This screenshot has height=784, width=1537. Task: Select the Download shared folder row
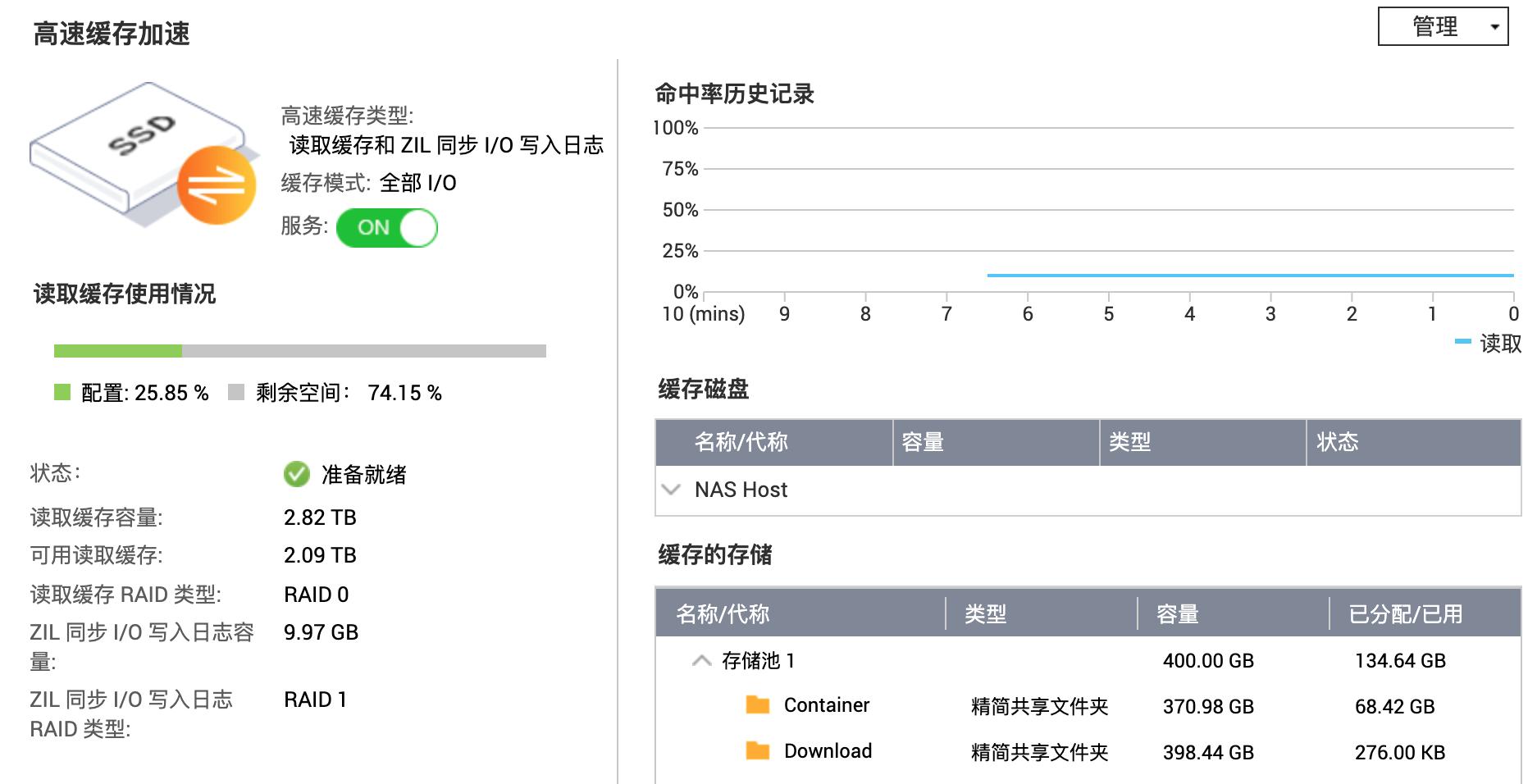(x=828, y=750)
